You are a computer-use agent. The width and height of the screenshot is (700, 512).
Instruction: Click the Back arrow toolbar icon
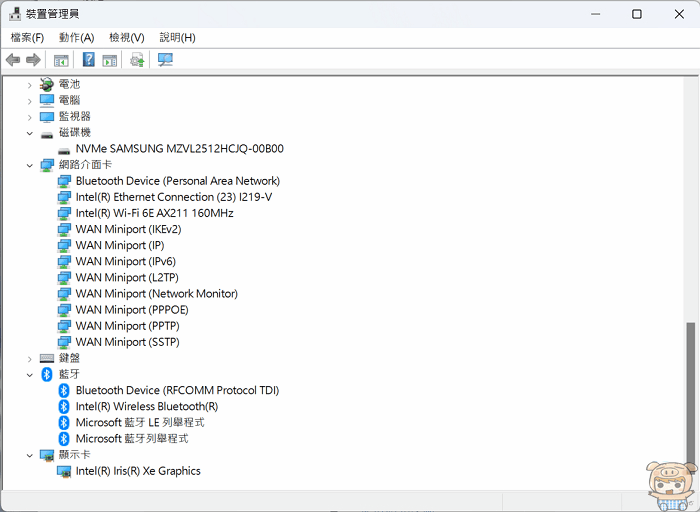tap(13, 59)
